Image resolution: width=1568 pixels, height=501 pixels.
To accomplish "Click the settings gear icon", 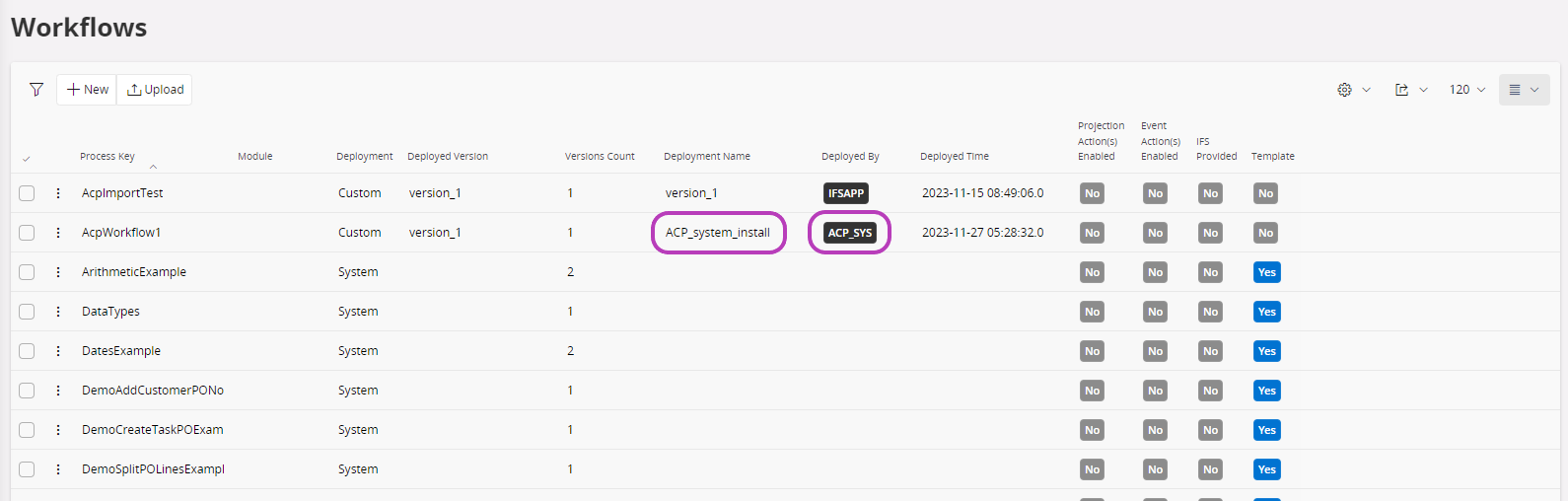I will (1344, 90).
